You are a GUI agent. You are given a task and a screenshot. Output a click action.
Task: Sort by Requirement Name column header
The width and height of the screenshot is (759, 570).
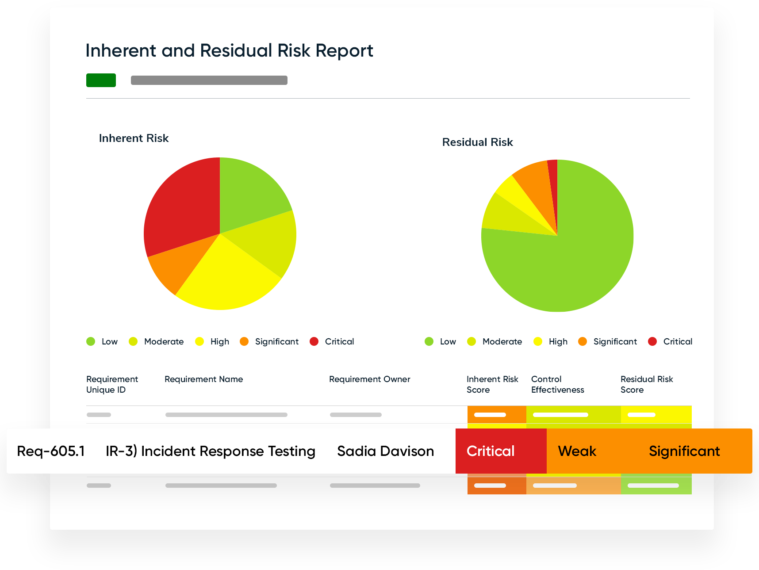click(203, 380)
